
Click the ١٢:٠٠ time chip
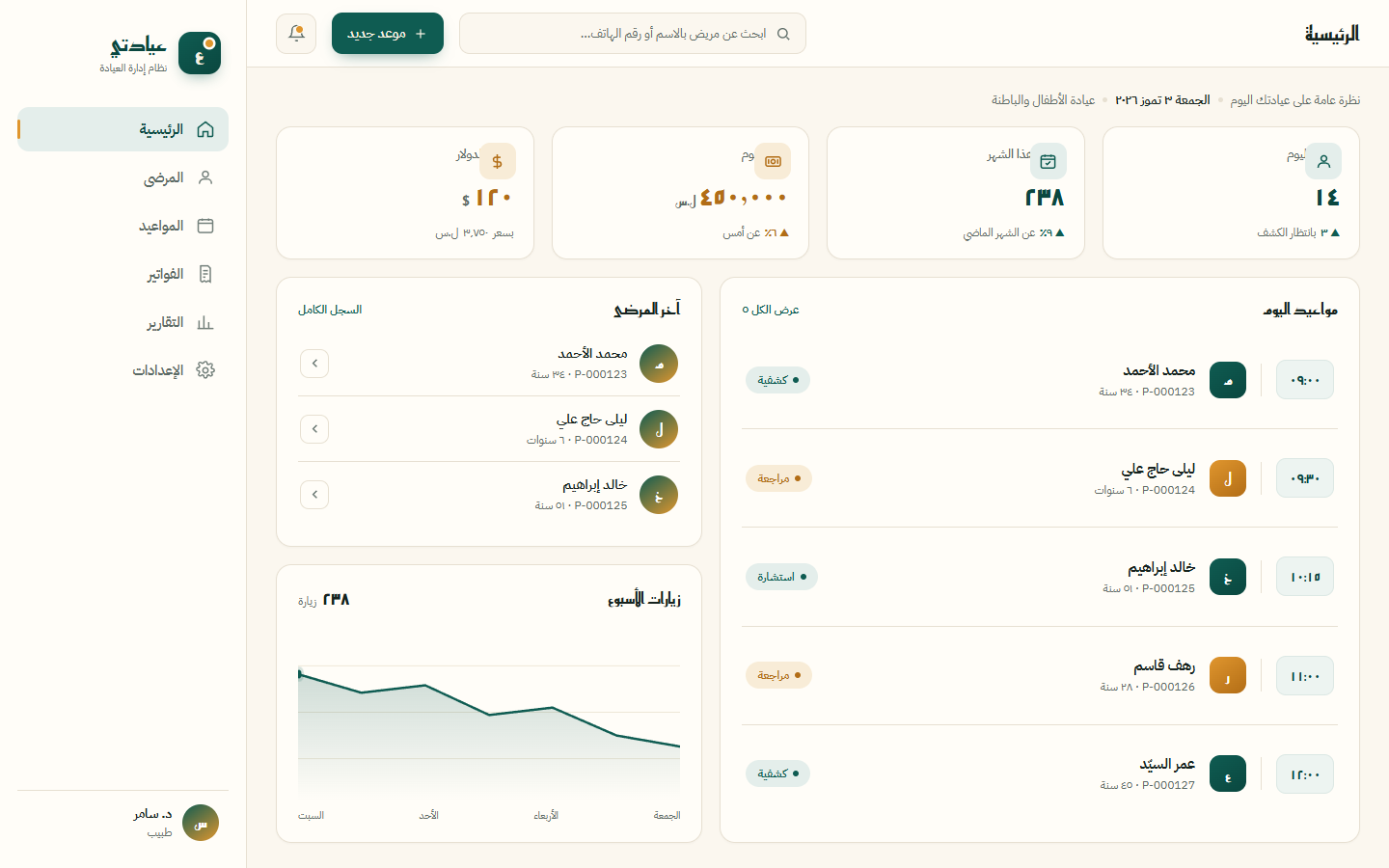point(1305,774)
